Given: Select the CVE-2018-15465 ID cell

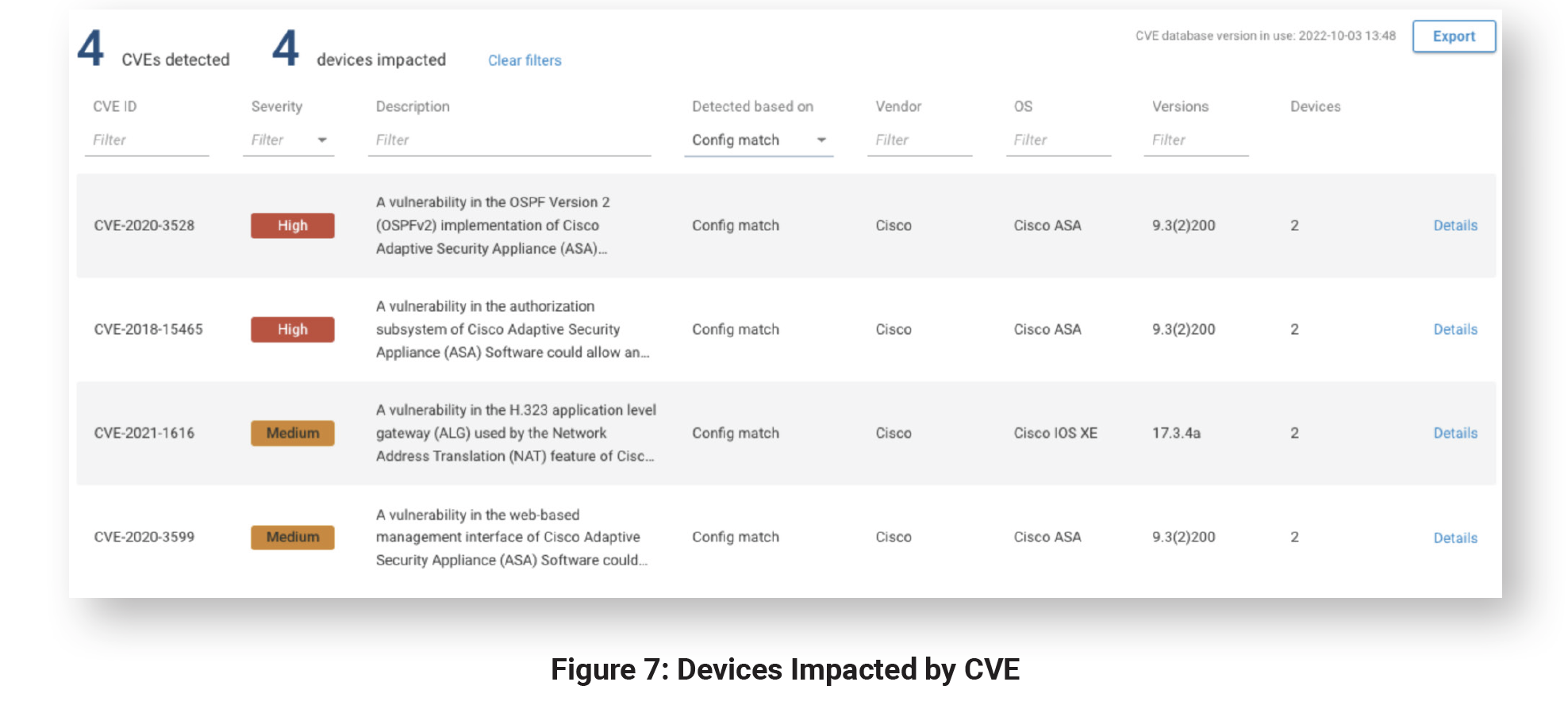Looking at the screenshot, I should coord(148,329).
